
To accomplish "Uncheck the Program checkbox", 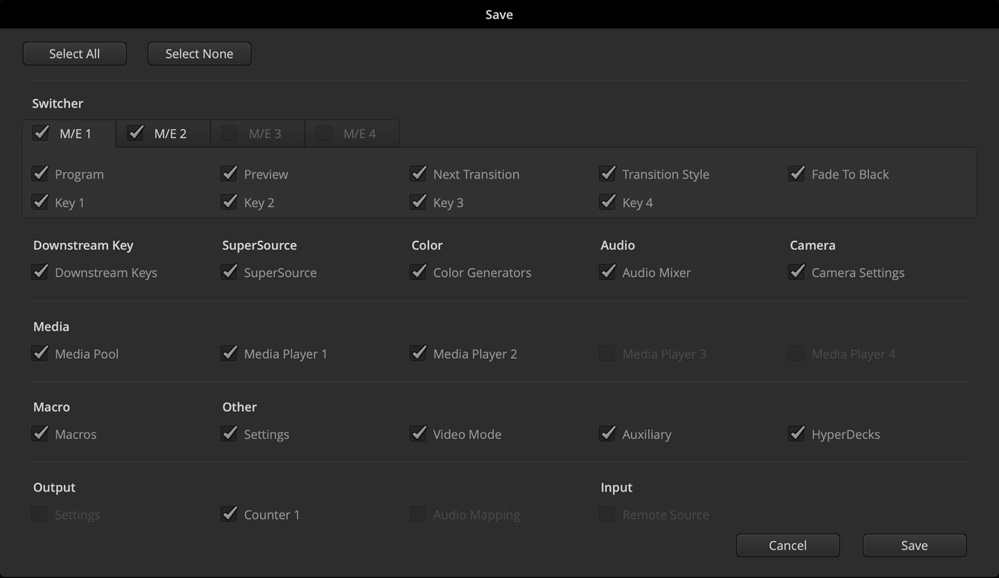I will (41, 174).
